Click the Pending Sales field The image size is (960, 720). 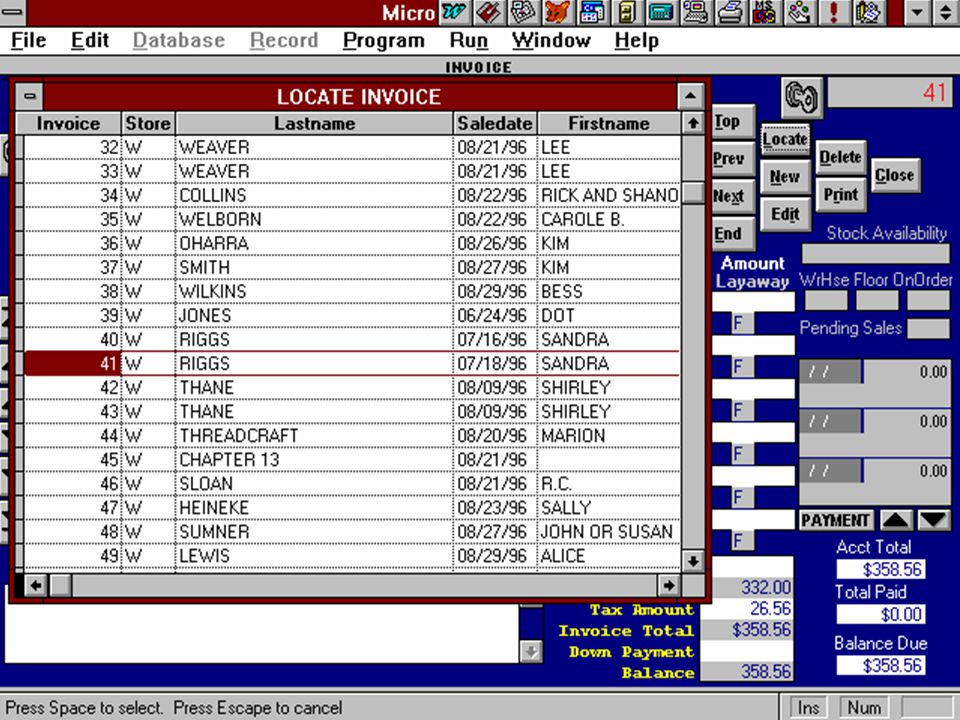coord(928,329)
